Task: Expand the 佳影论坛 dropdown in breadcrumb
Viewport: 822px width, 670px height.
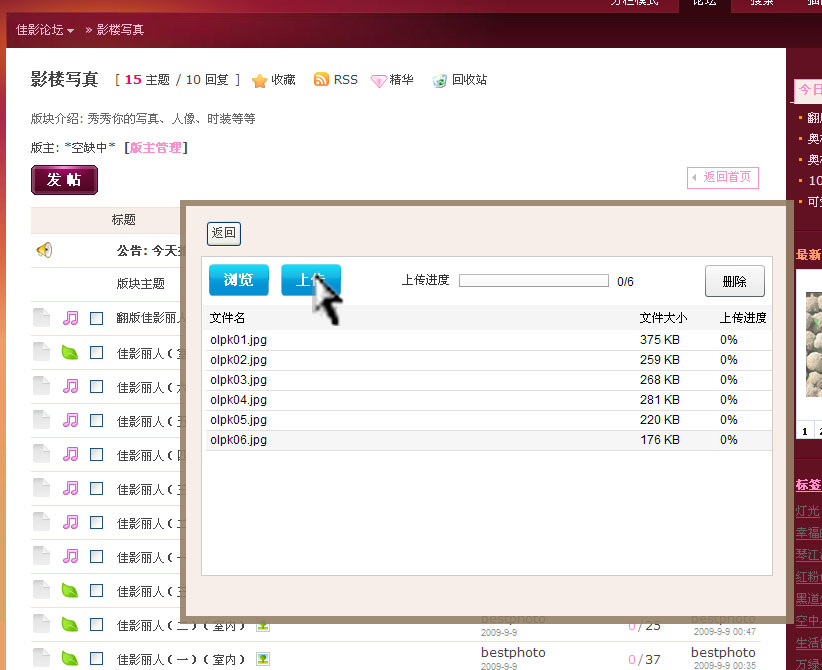Action: click(x=45, y=30)
